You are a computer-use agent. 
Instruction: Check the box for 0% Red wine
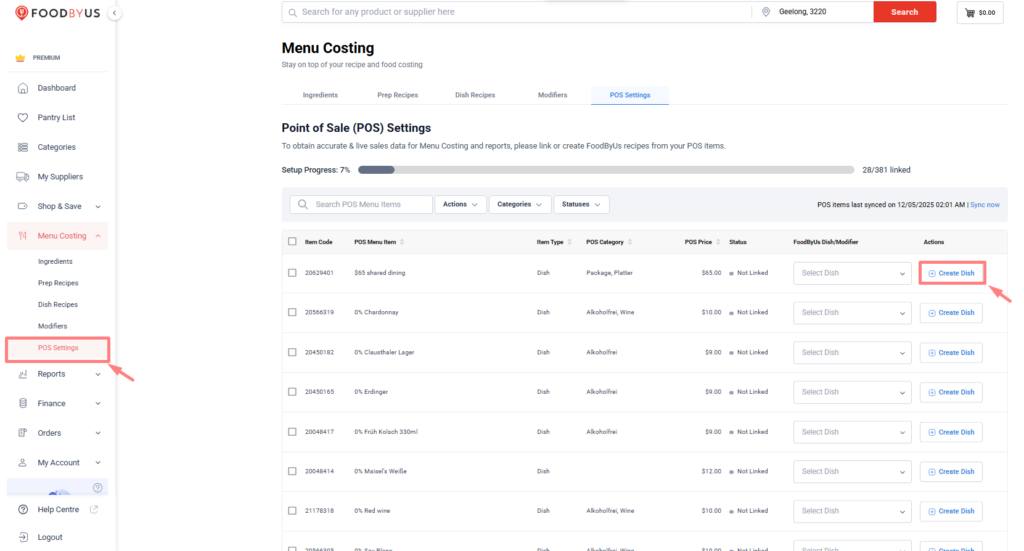coord(292,511)
